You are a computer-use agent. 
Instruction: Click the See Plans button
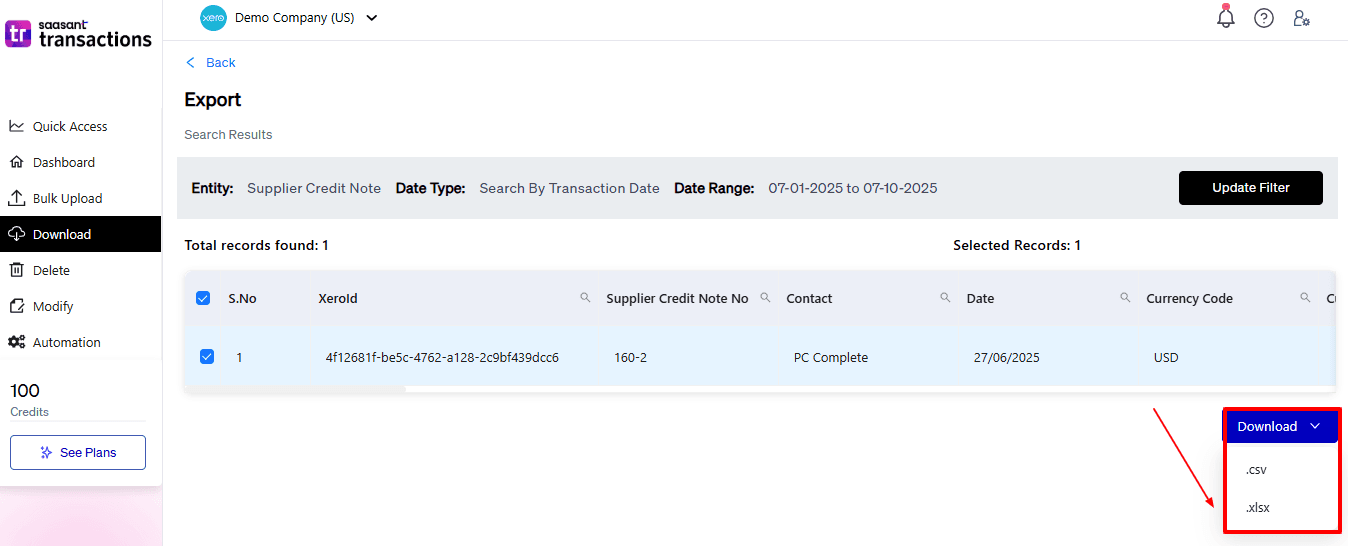pos(78,452)
